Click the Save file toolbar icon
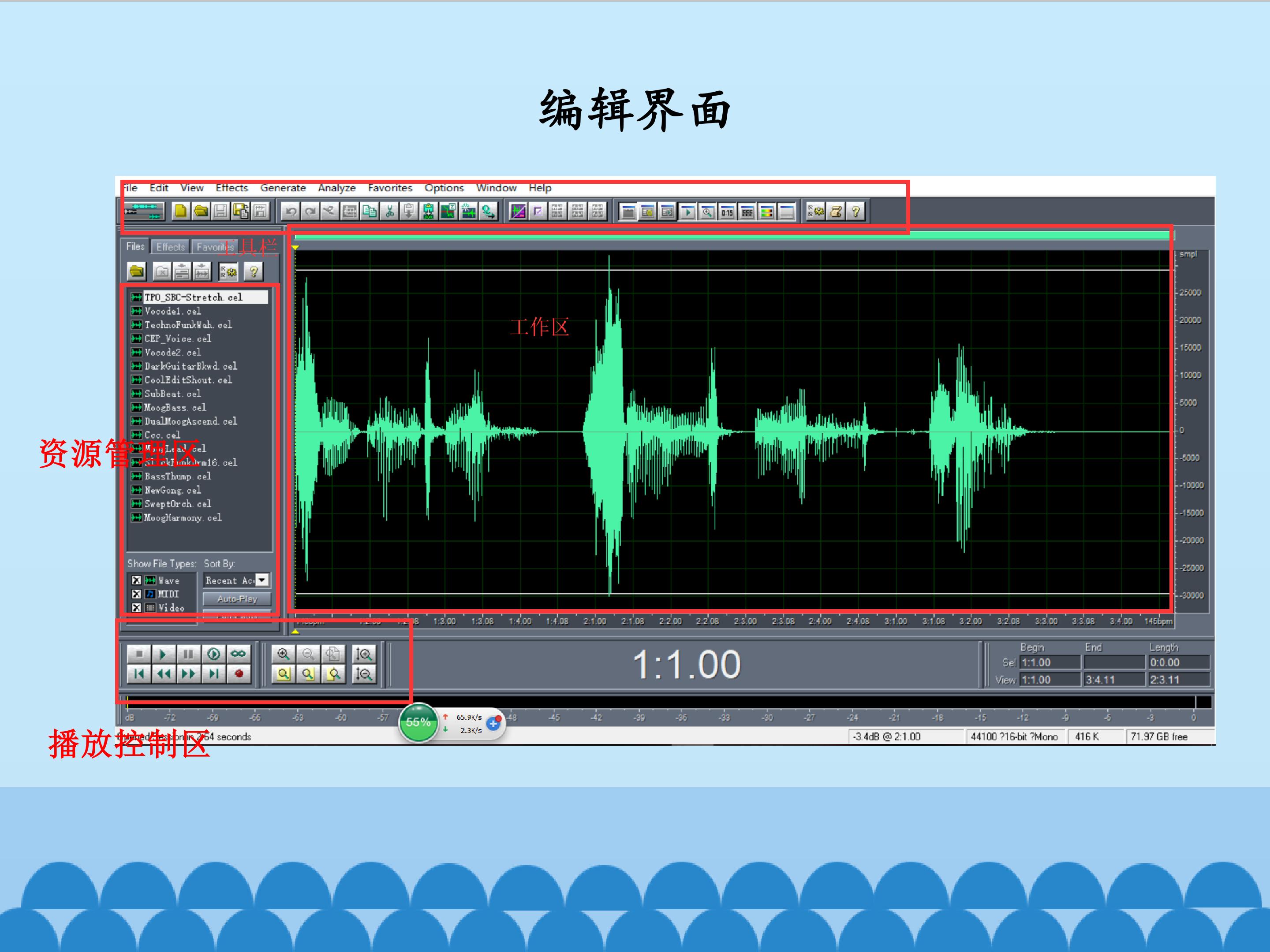Image resolution: width=1270 pixels, height=952 pixels. 220,211
